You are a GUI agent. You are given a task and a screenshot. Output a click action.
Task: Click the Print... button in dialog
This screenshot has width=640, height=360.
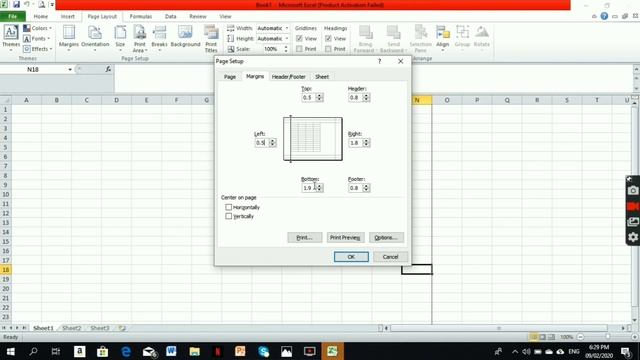click(x=304, y=238)
